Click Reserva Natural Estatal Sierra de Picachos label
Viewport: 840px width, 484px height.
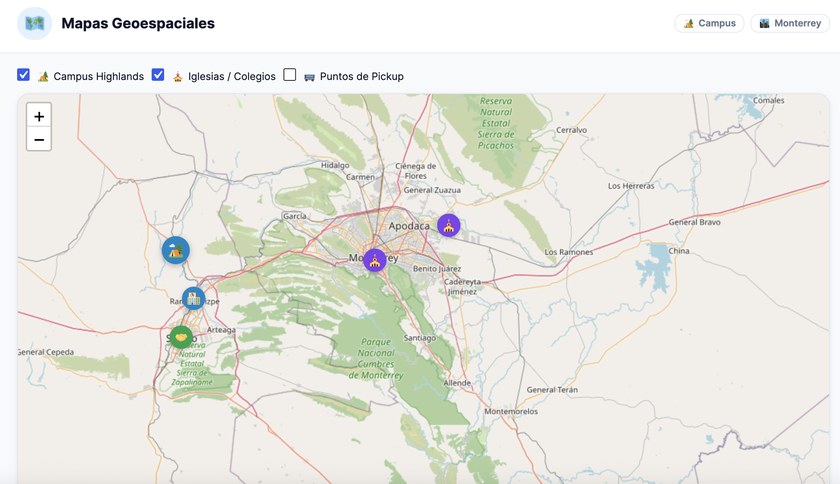pos(496,123)
